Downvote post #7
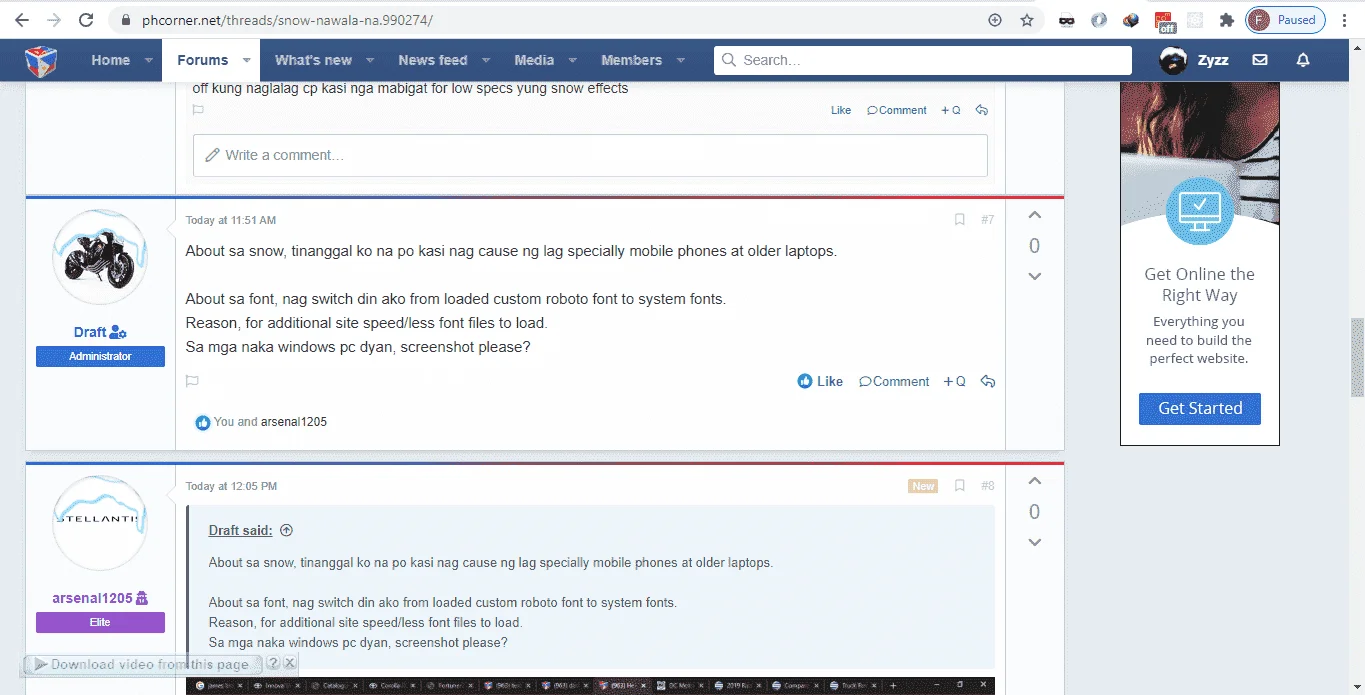 [1035, 276]
